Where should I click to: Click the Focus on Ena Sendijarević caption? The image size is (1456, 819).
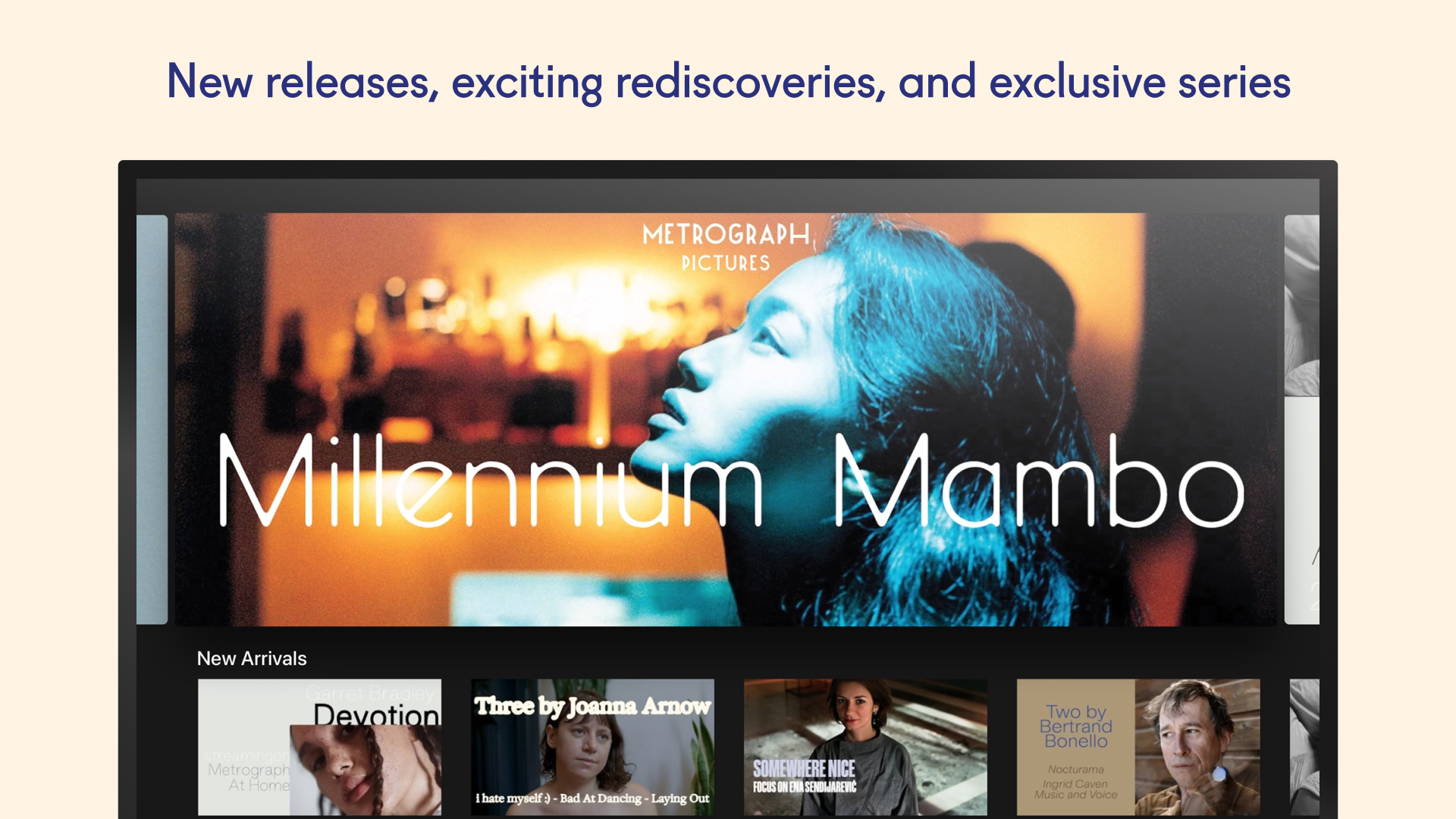point(805,787)
